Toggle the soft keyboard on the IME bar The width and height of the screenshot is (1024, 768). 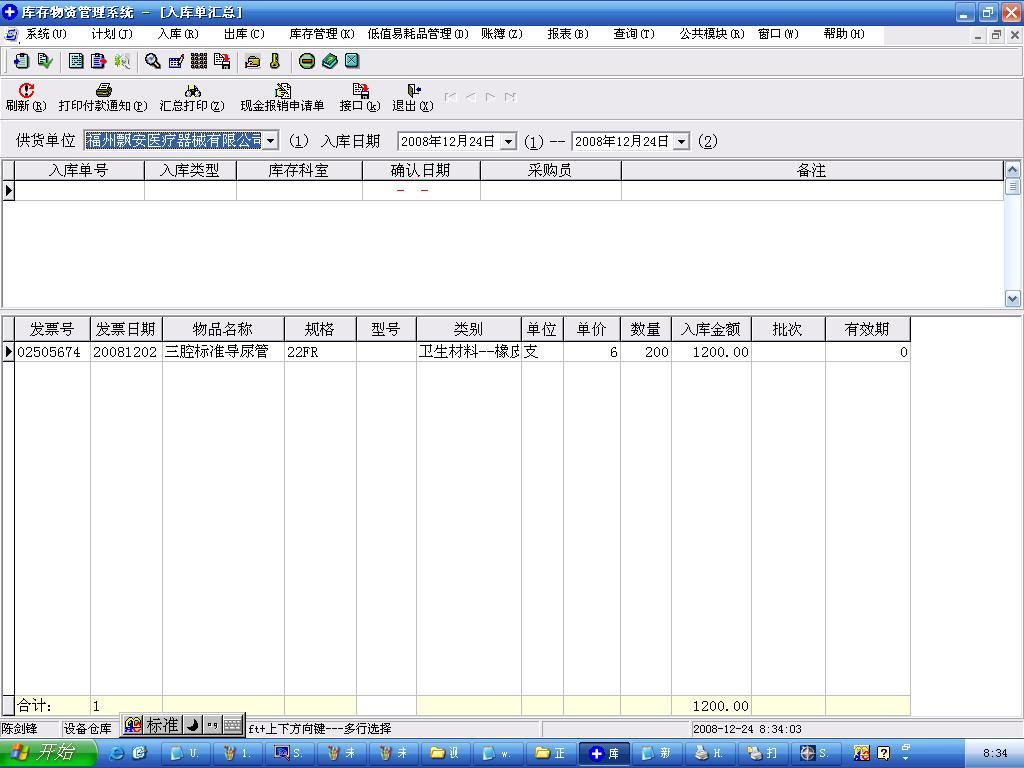point(232,725)
